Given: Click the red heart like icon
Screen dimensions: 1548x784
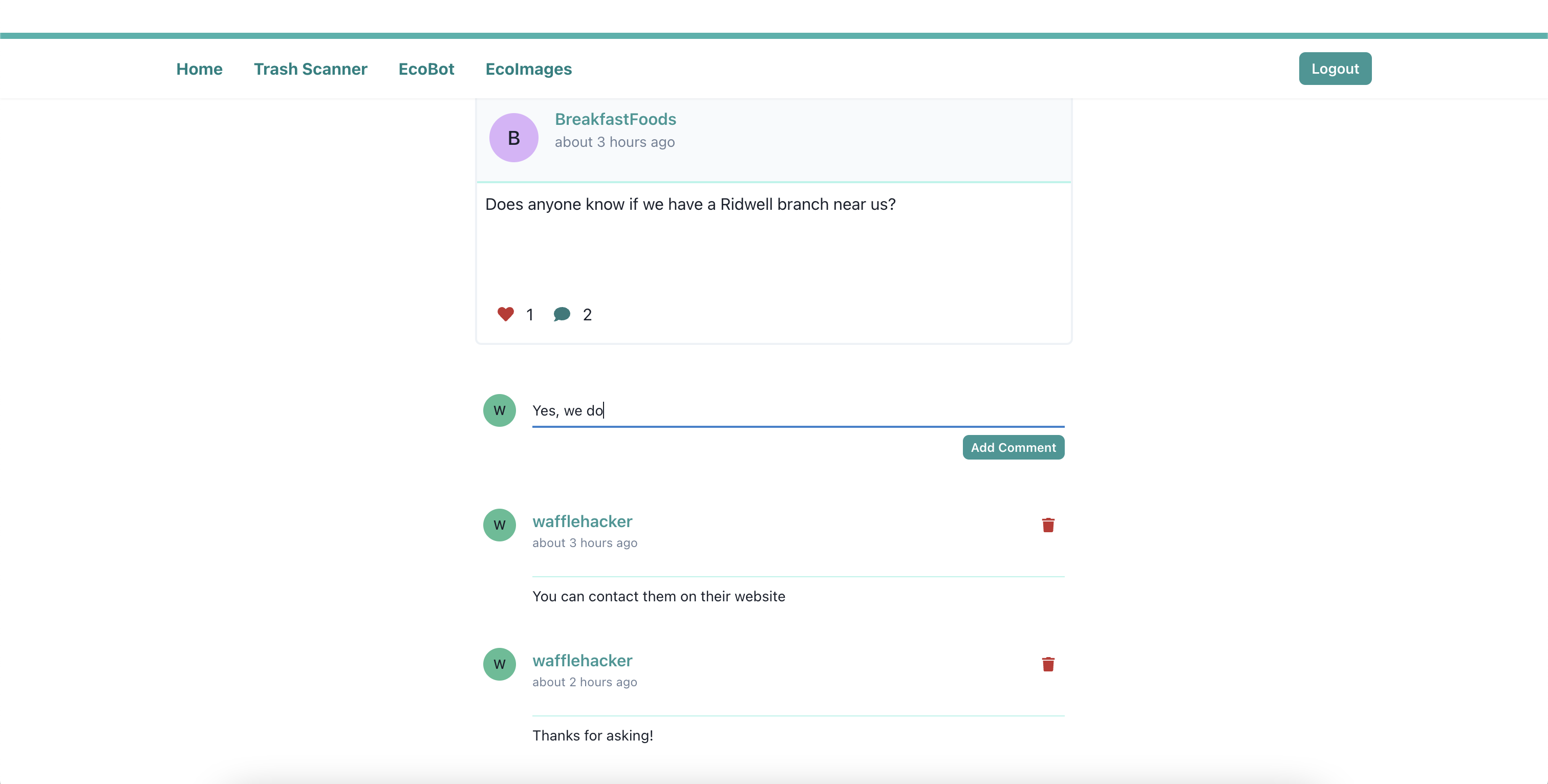Looking at the screenshot, I should coord(505,314).
